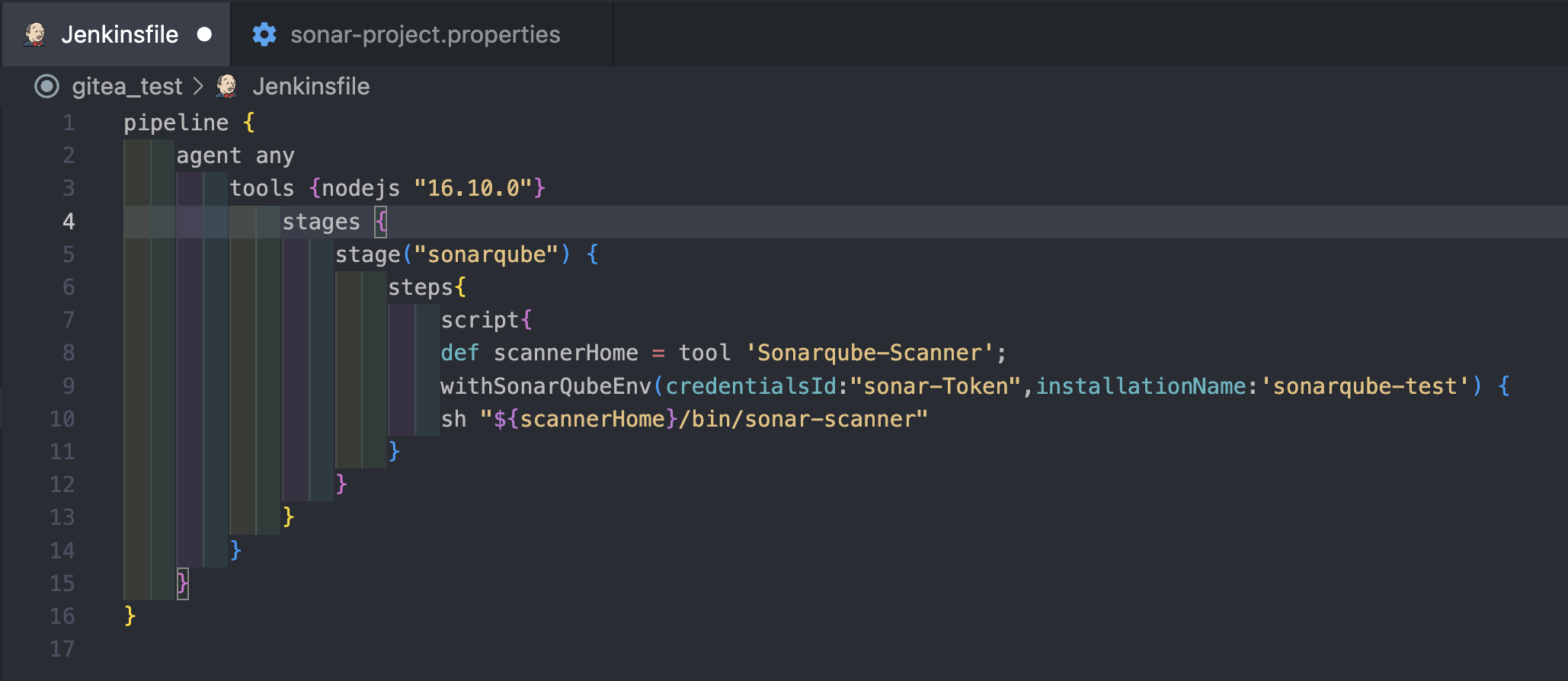Viewport: 1568px width, 681px height.
Task: Click the word 'stages' on line 4
Action: (x=321, y=222)
